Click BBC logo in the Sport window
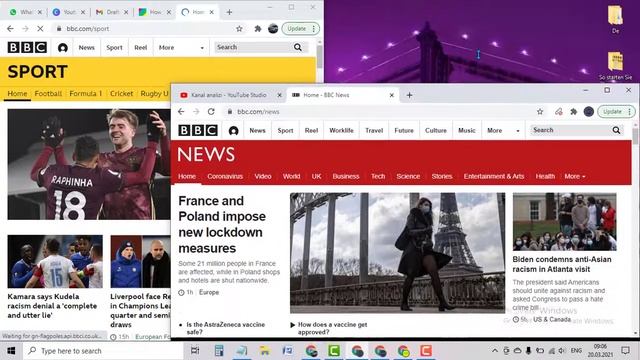Viewport: 640px width, 360px height. 27,48
